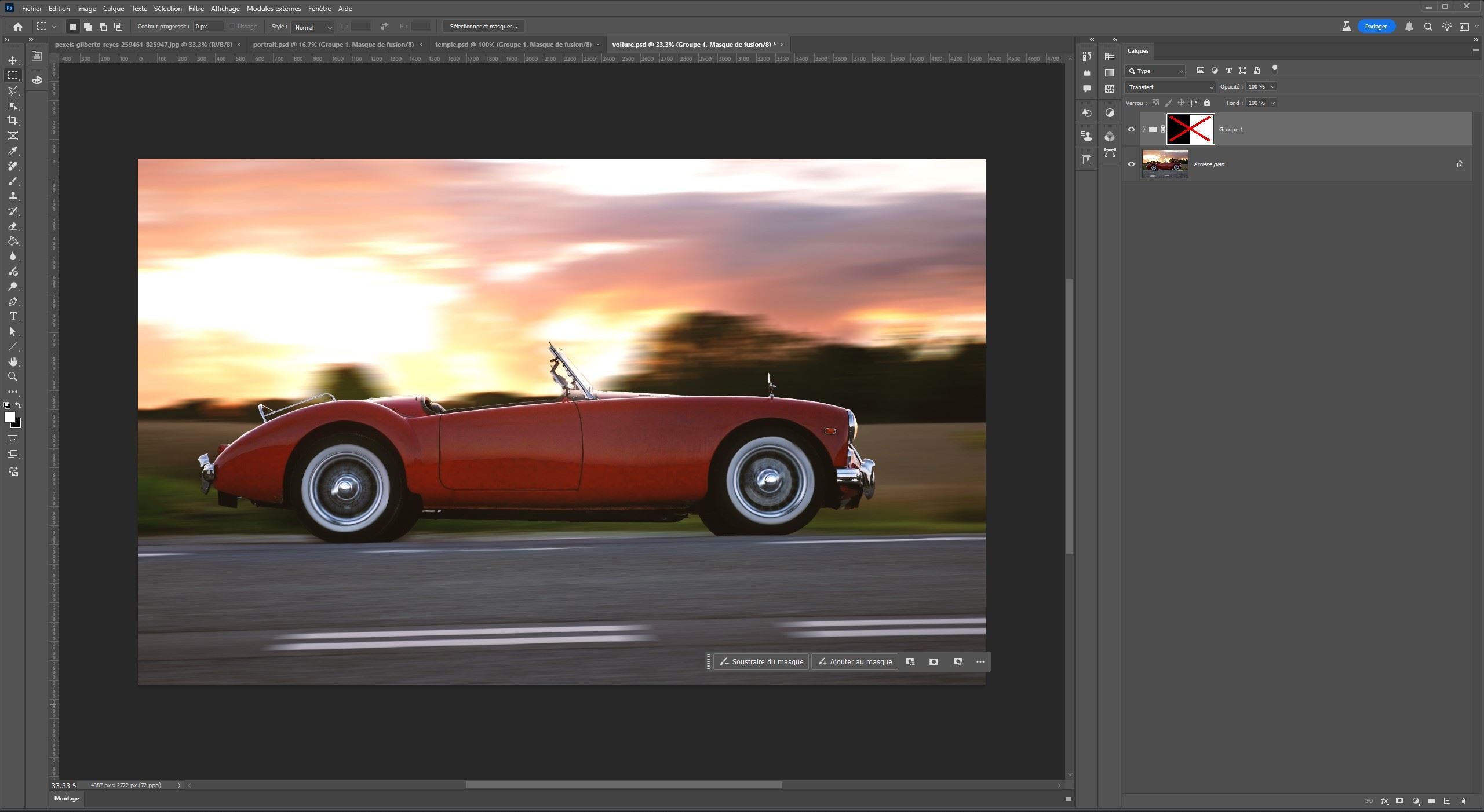Toggle layer filtering on or off

1274,70
